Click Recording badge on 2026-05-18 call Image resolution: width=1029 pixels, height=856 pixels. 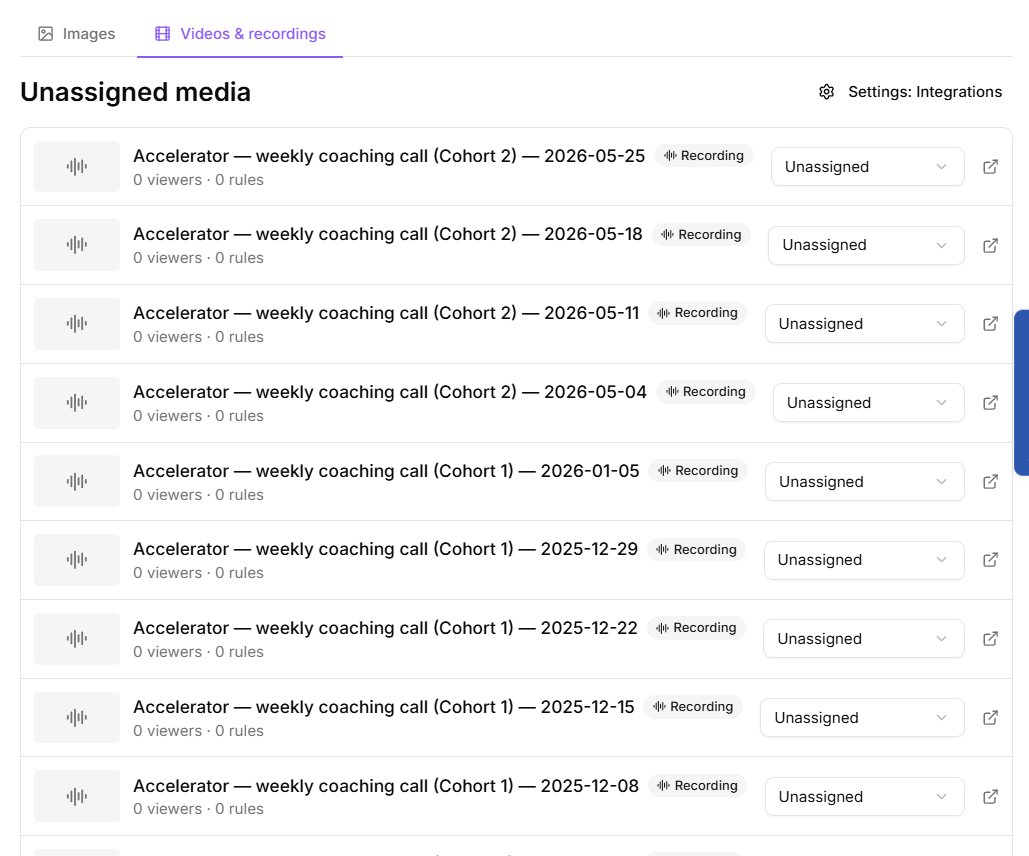[701, 234]
